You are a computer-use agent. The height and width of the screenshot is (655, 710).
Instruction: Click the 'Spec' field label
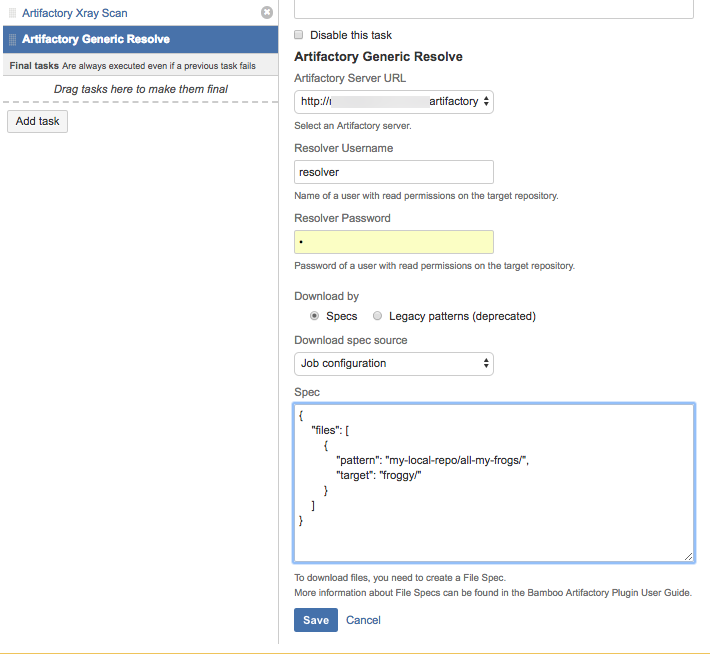click(307, 392)
